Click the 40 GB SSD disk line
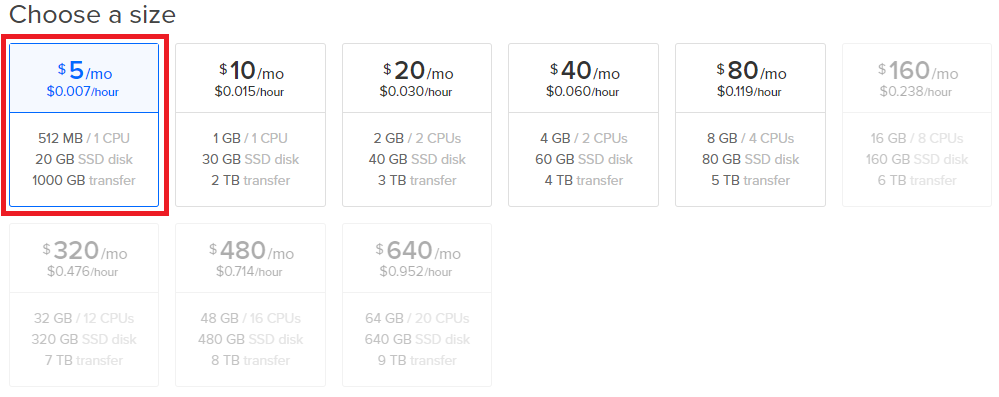The image size is (999, 397). tap(417, 159)
